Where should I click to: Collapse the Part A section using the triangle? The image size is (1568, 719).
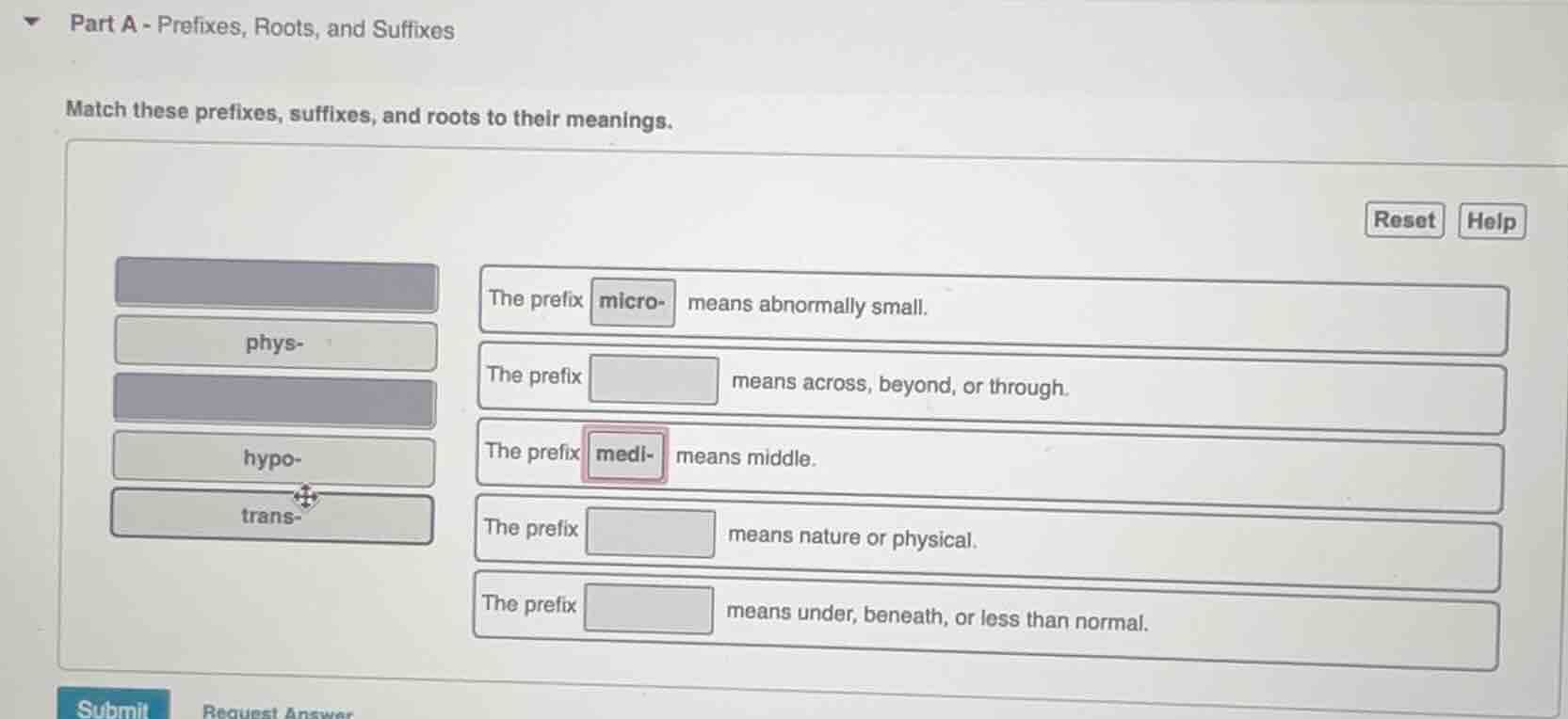point(30,21)
